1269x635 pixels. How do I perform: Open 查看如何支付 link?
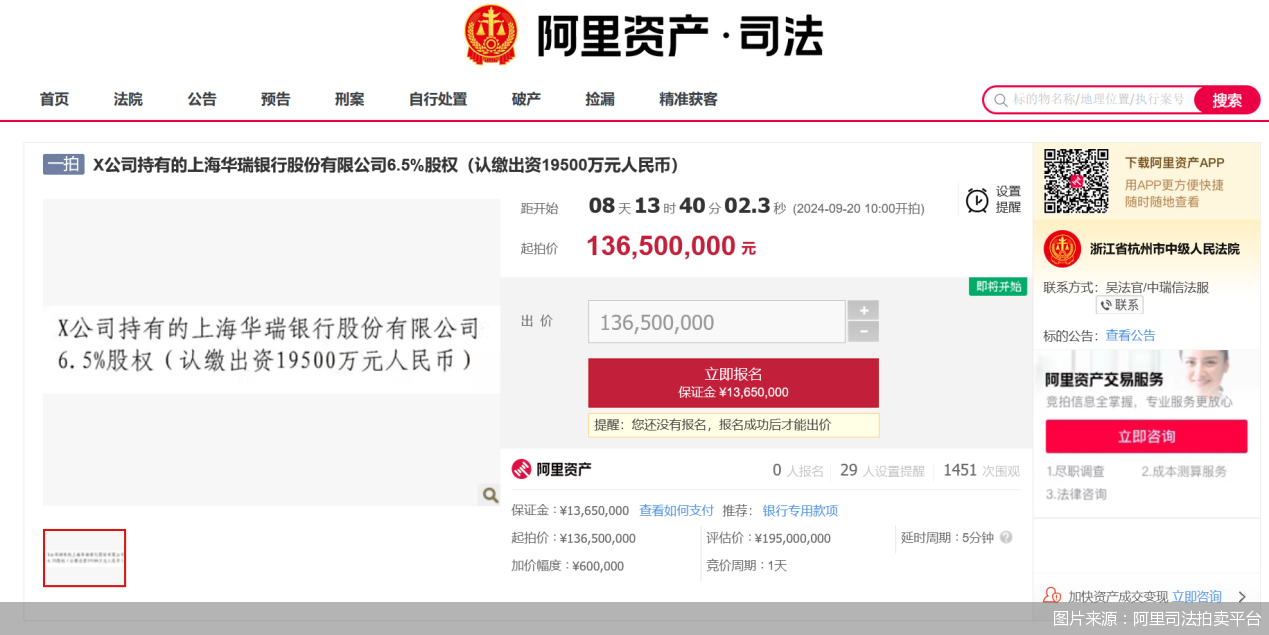677,511
